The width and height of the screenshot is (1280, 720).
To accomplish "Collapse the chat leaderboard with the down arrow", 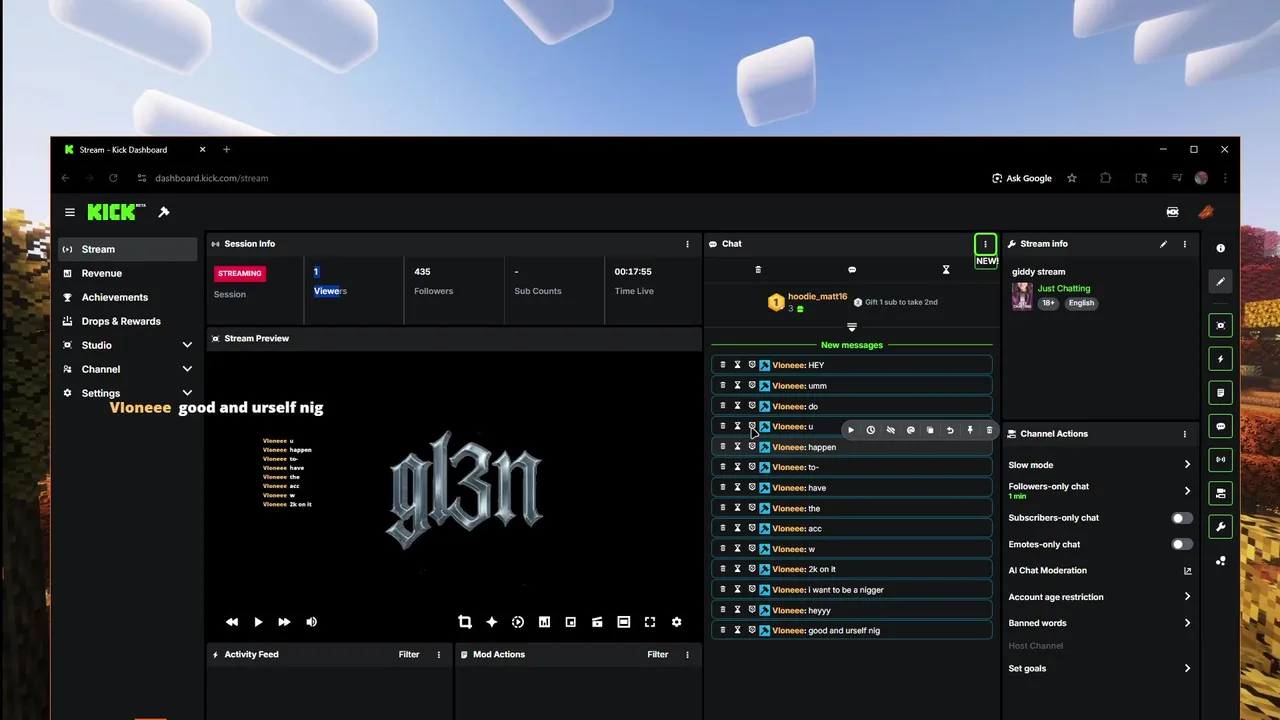I will click(852, 327).
